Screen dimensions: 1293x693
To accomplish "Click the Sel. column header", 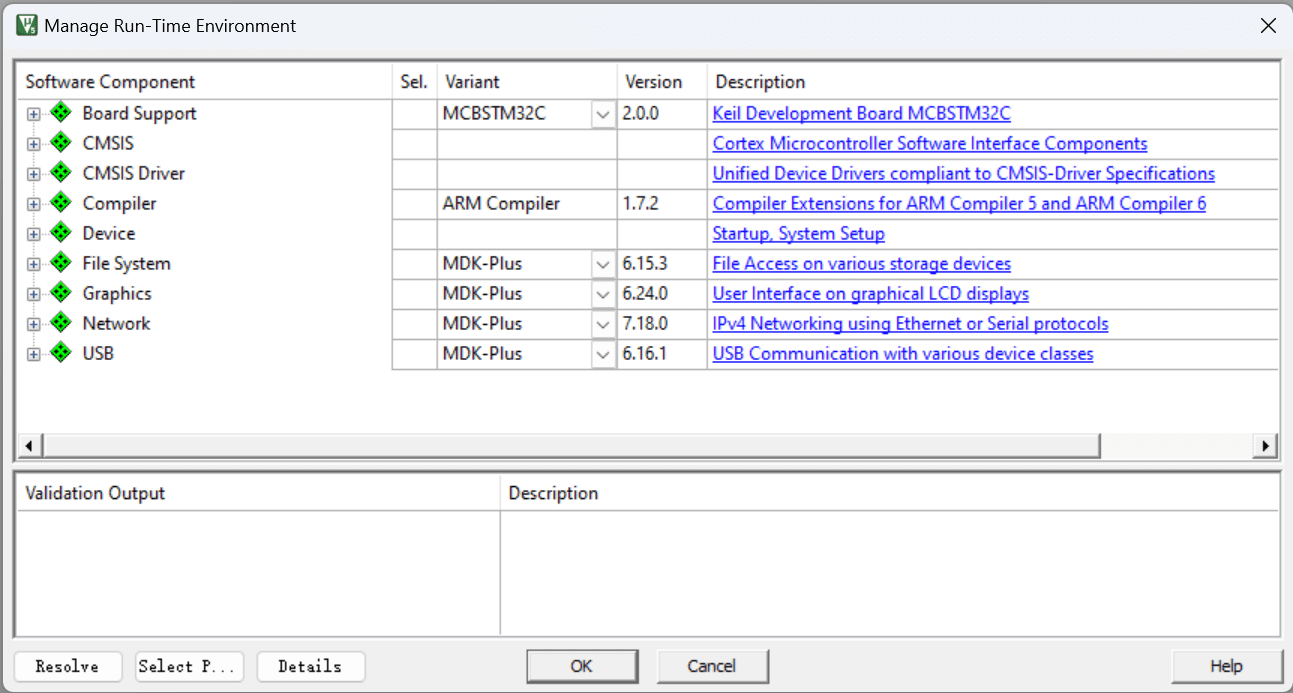I will coord(414,82).
